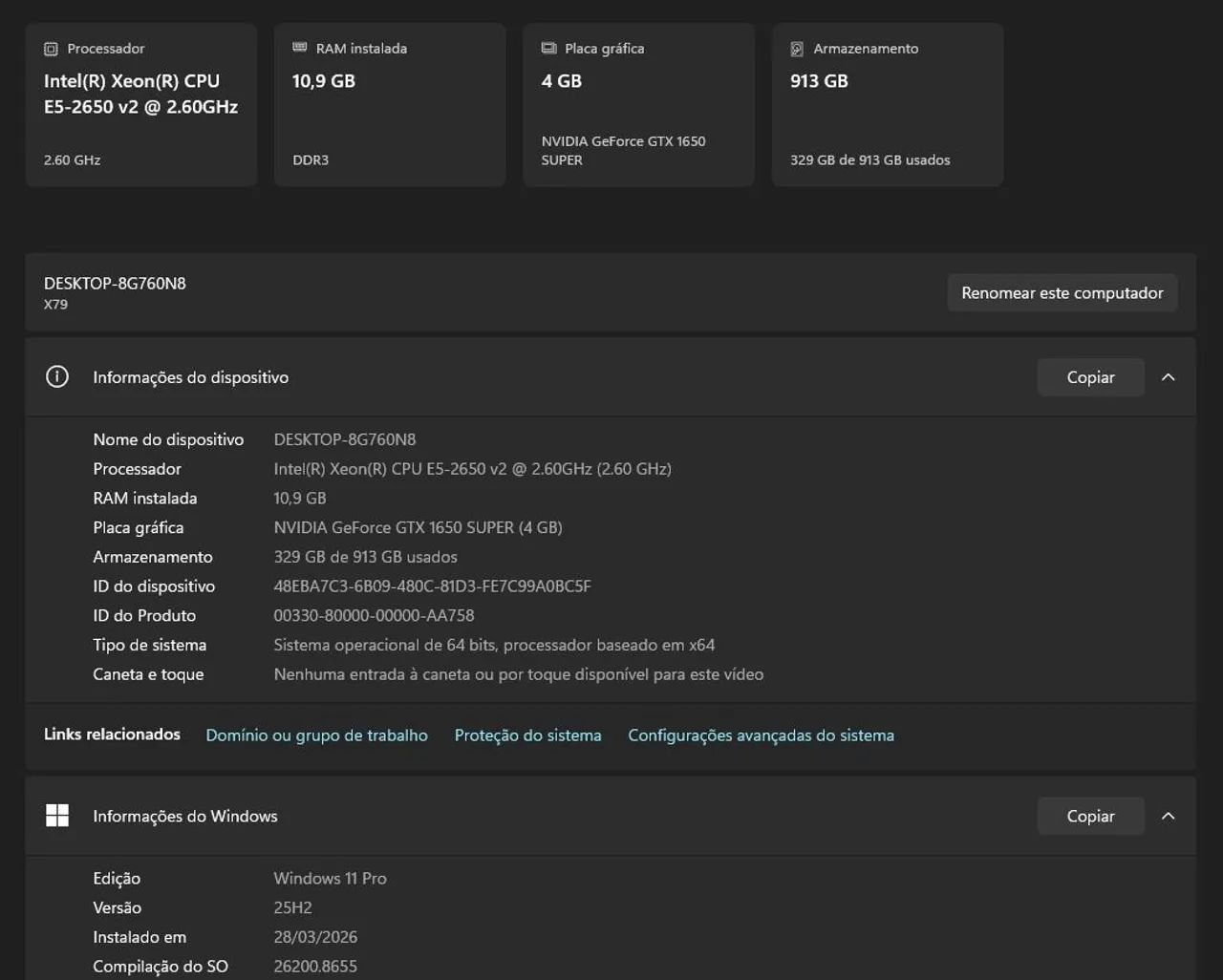Collapse the Informações do Windows section chevron
This screenshot has height=980, width=1223.
pos(1168,816)
